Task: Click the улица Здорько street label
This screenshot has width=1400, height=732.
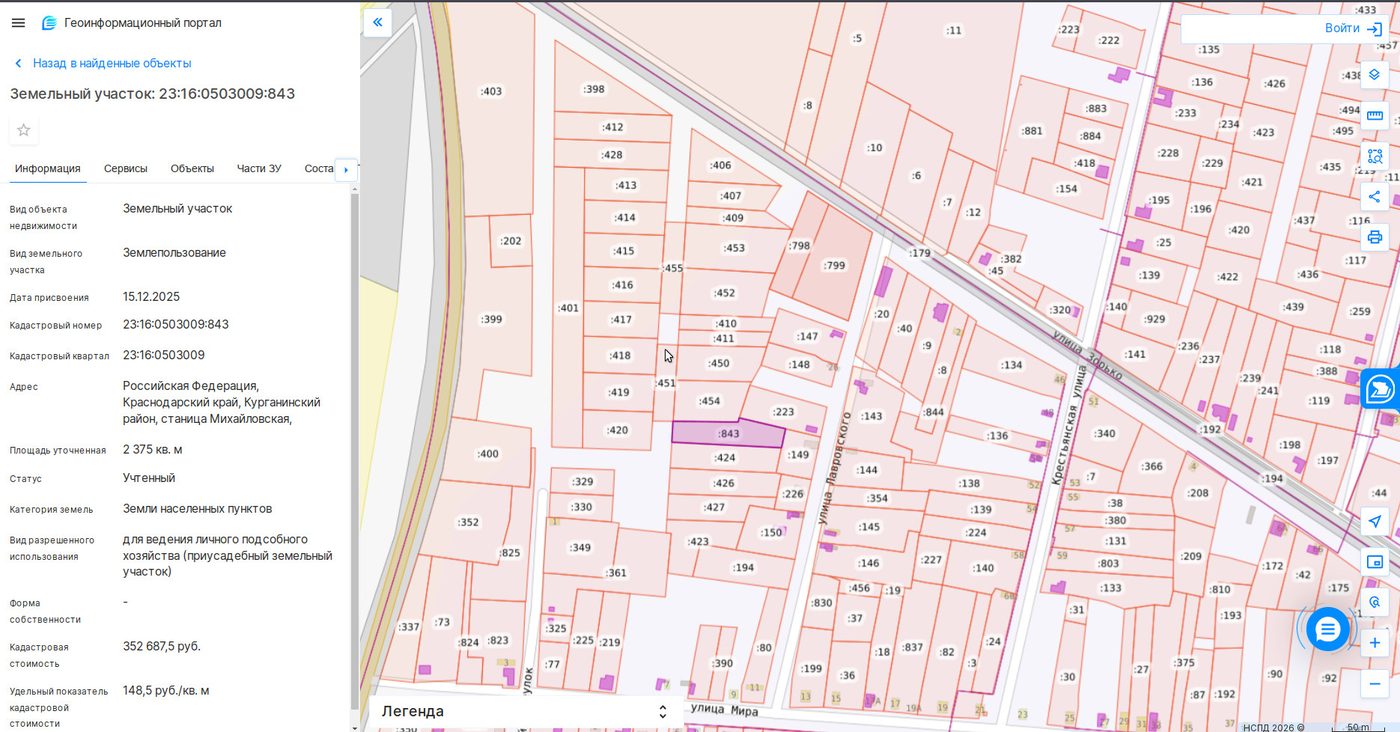Action: pyautogui.click(x=1087, y=355)
